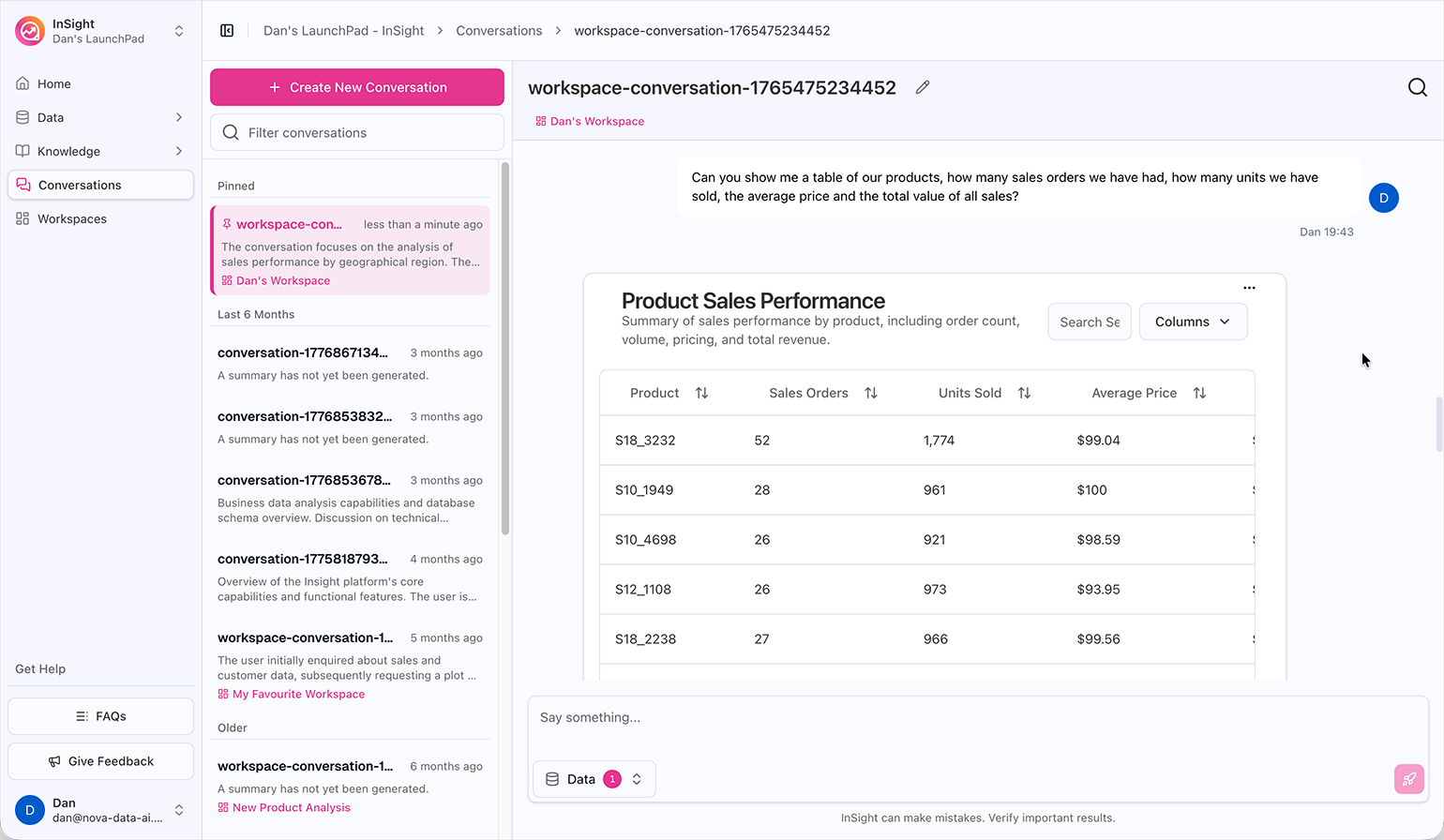The height and width of the screenshot is (840, 1444).
Task: Click Create New Conversation button
Action: [357, 87]
